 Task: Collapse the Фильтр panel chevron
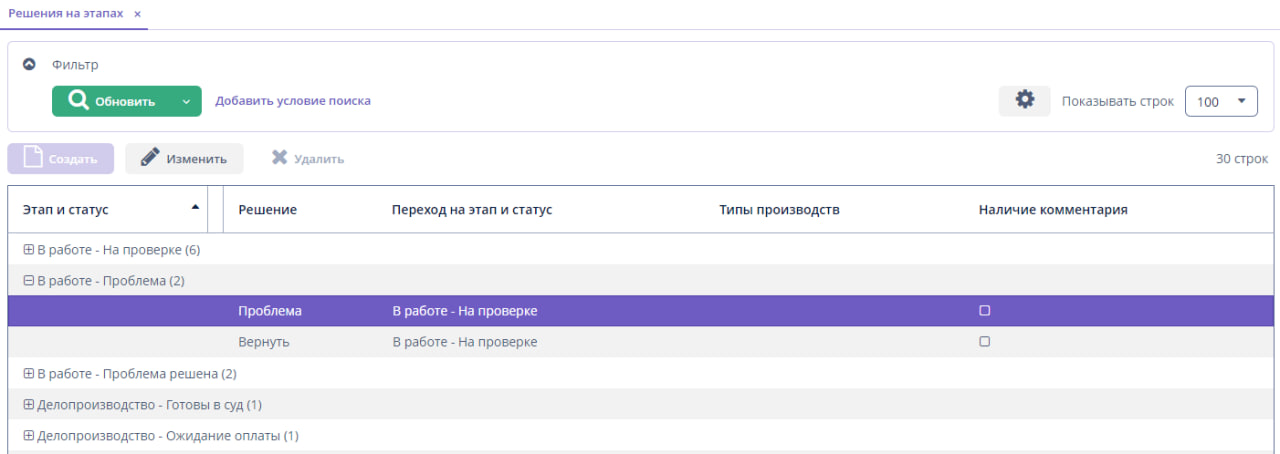pos(29,64)
